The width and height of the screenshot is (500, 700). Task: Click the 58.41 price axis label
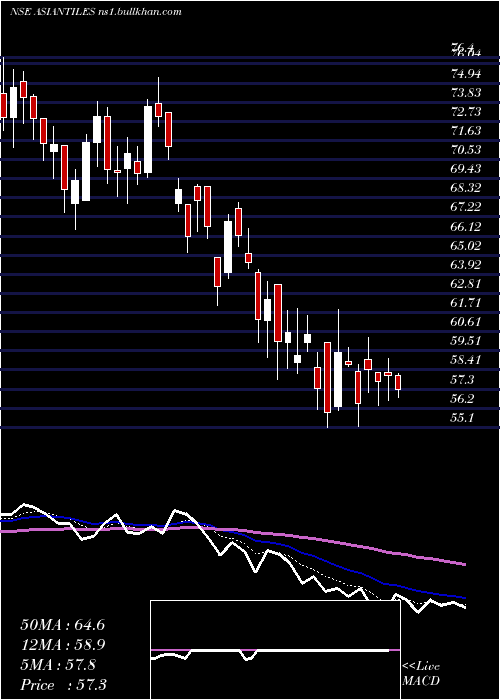466,360
